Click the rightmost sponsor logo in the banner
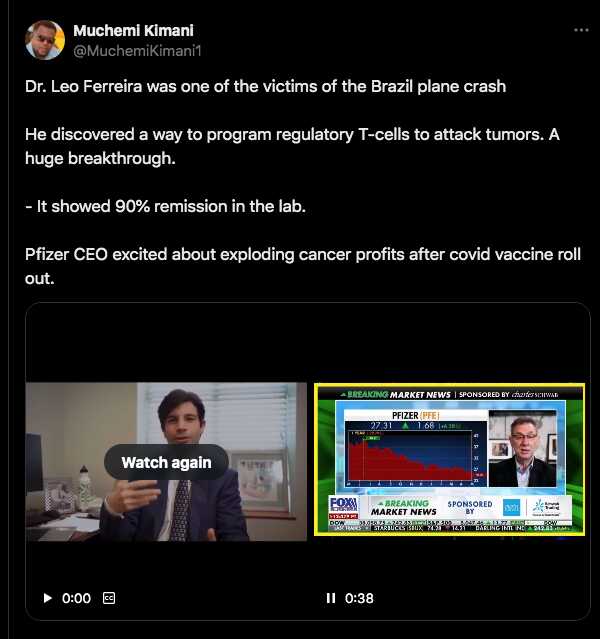Viewport: 600px width, 639px height. 547,507
